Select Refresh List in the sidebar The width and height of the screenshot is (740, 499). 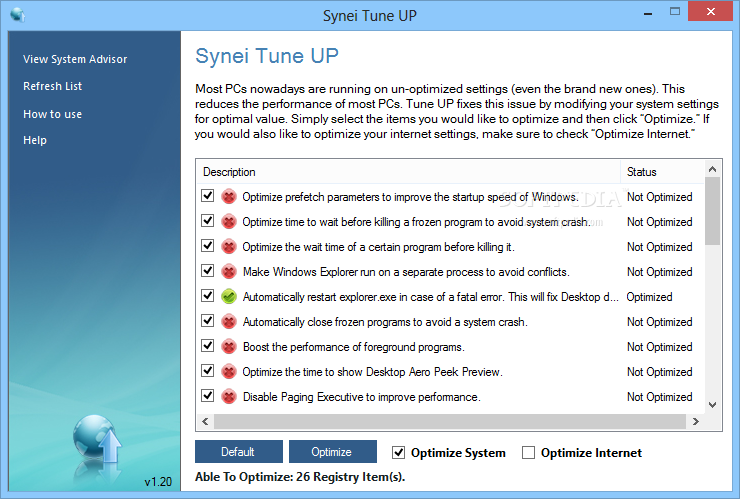pos(52,86)
